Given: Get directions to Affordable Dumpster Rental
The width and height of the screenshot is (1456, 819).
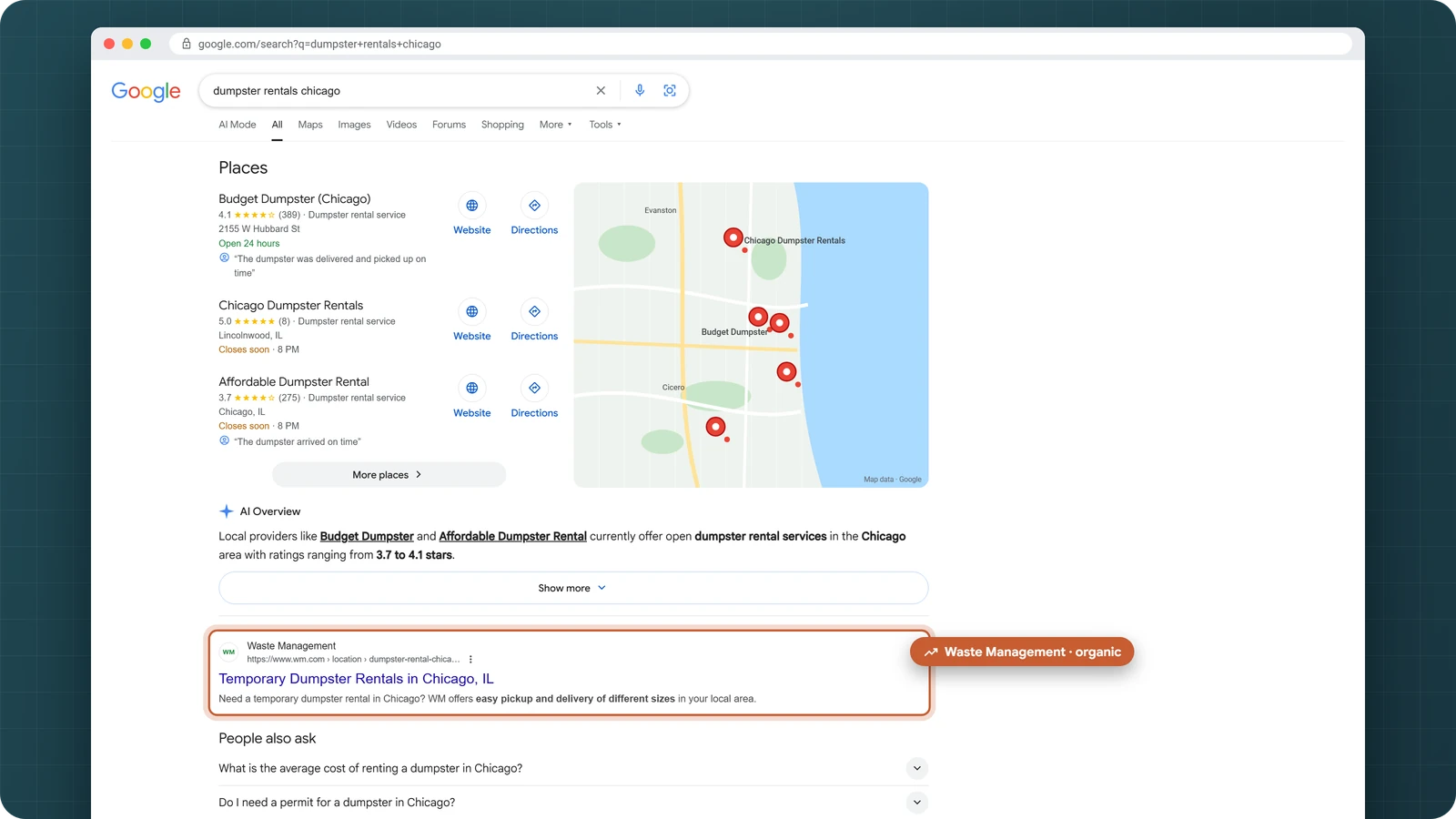Looking at the screenshot, I should click(534, 388).
